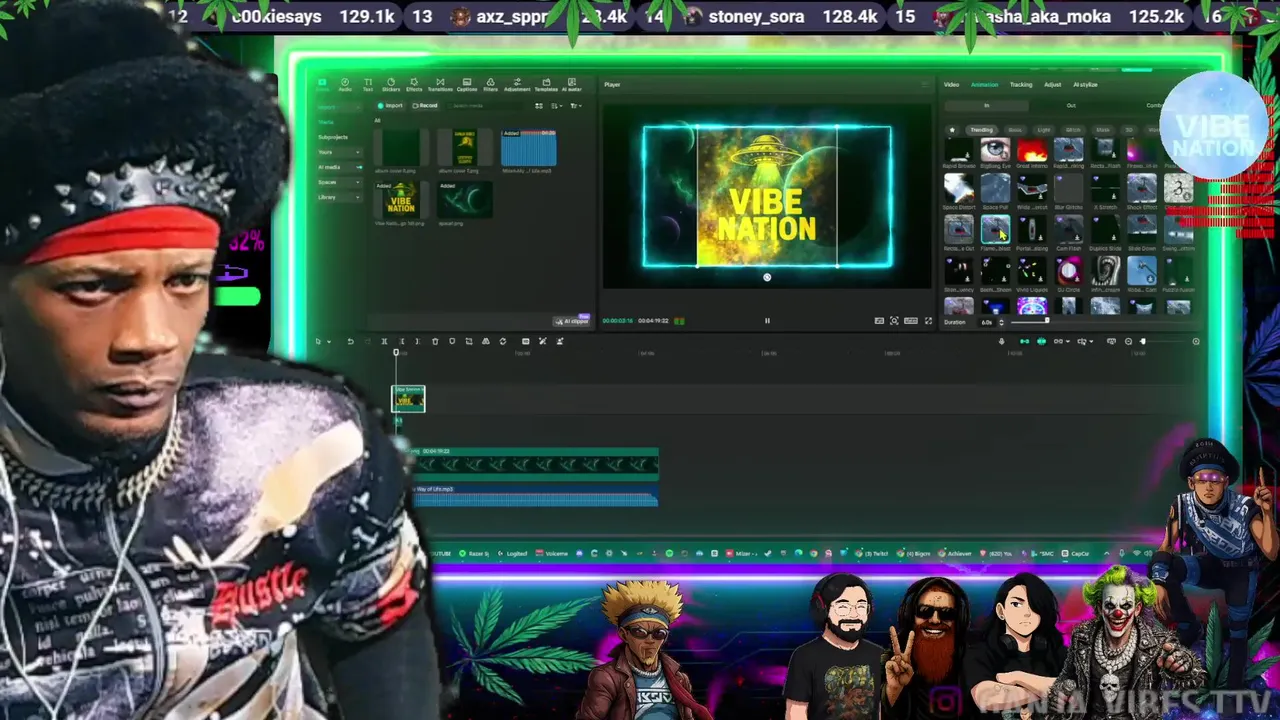Click the Search media field
Image resolution: width=1280 pixels, height=720 pixels.
484,106
